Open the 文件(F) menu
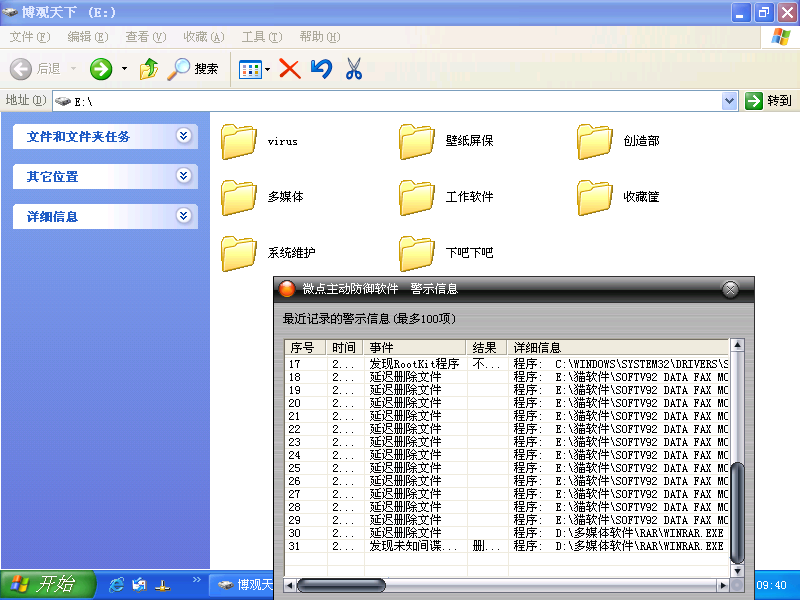Viewport: 800px width, 600px height. pos(30,37)
